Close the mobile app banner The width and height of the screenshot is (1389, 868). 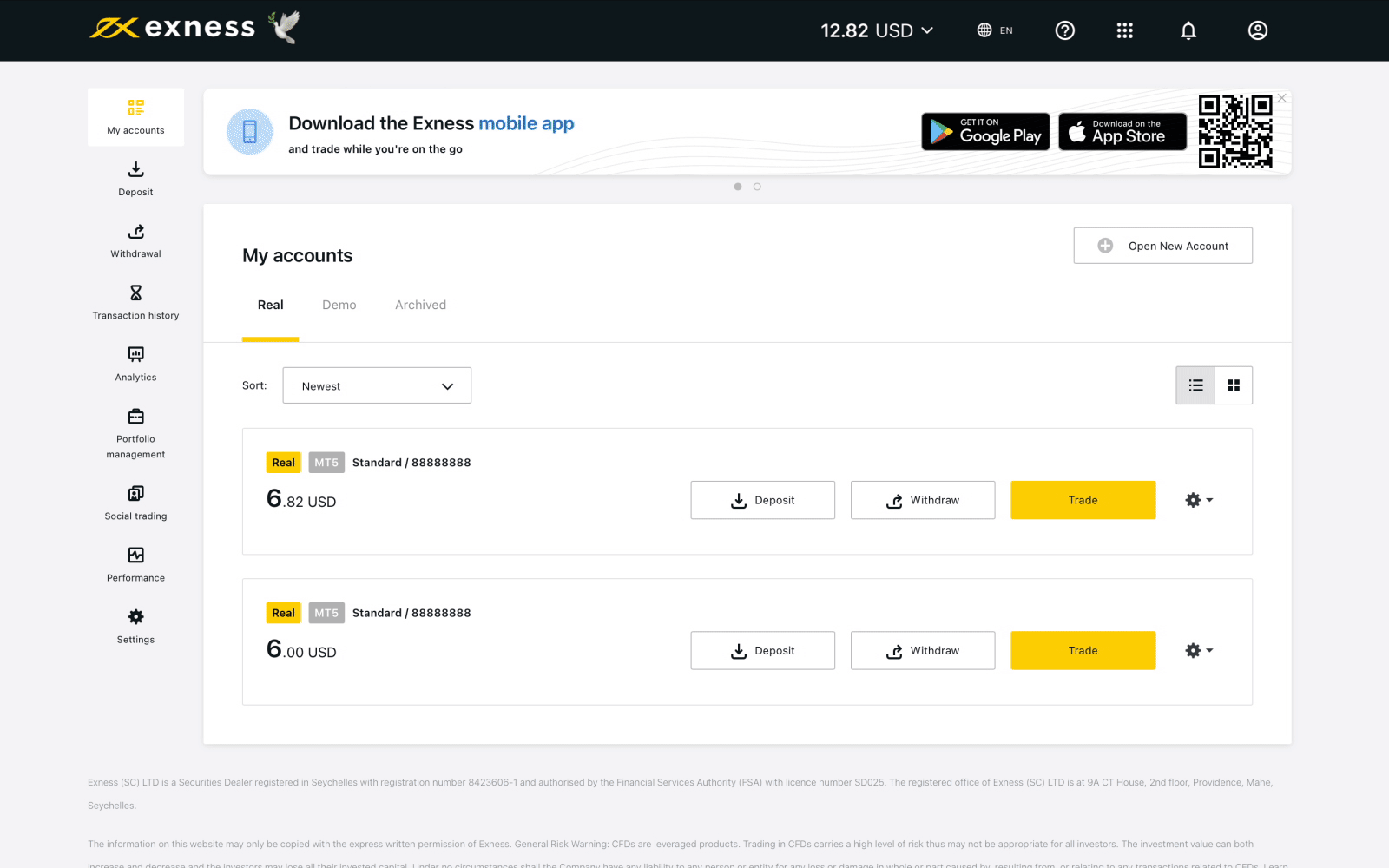pyautogui.click(x=1282, y=98)
